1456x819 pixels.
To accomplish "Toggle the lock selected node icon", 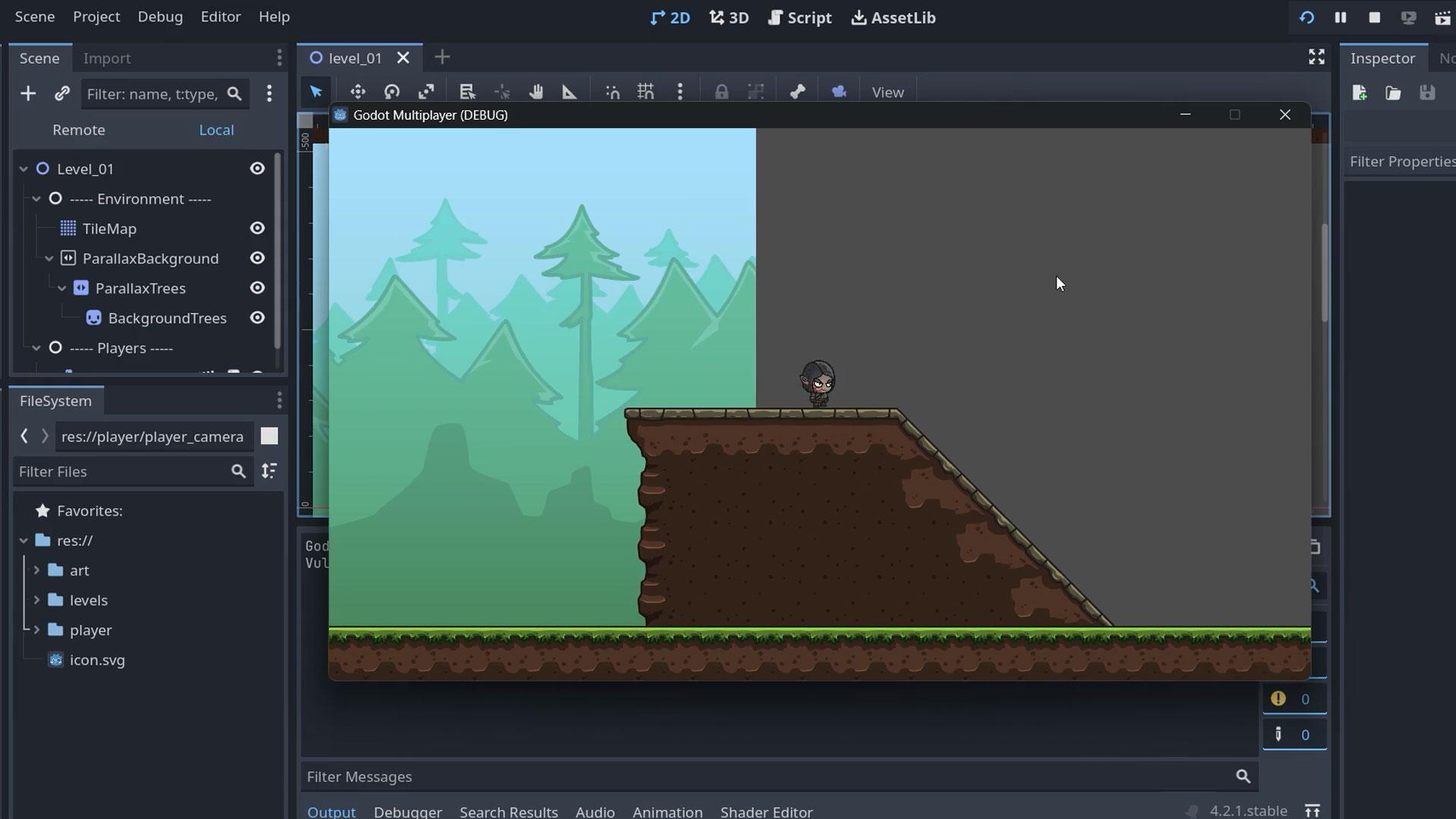I will (721, 92).
